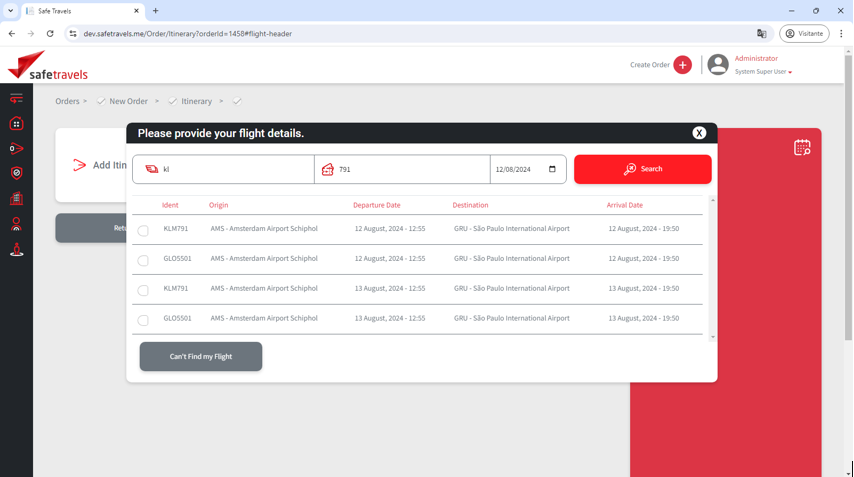Select KLM791 flight departing 13 August
This screenshot has height=477, width=854.
click(143, 291)
